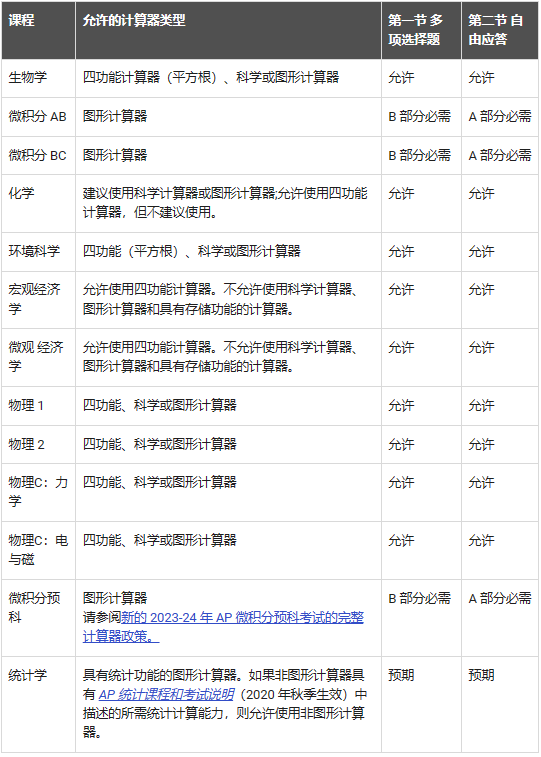
Task: Click calculator type text in 物理 2 row
Action: 160,444
